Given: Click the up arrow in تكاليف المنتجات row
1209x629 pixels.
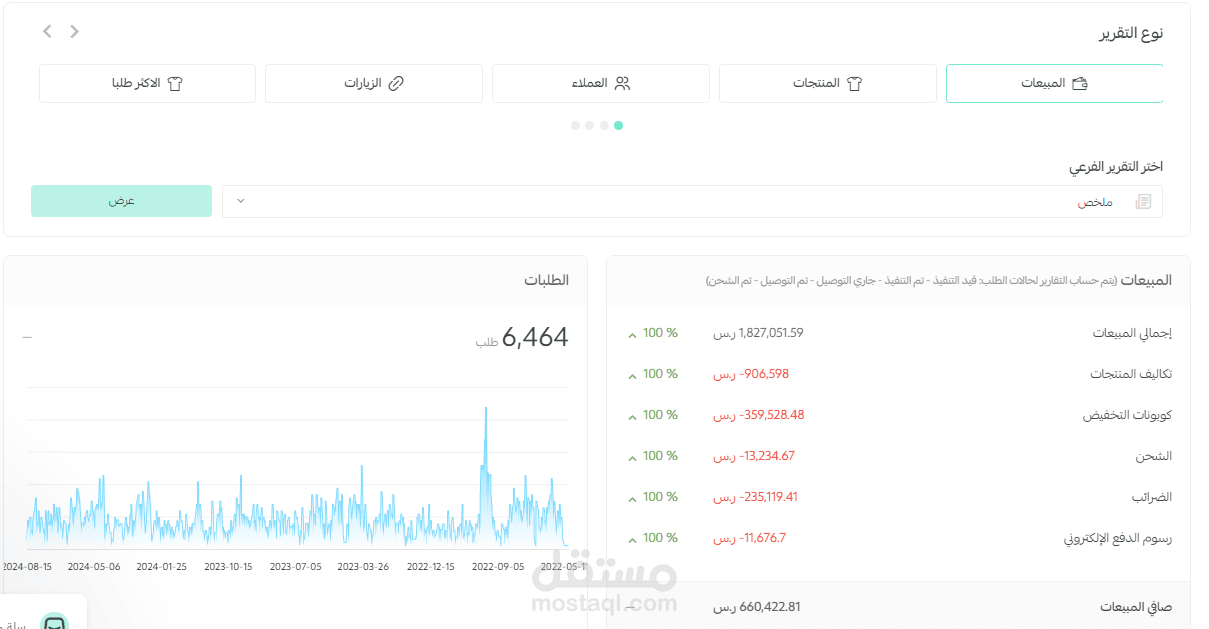Looking at the screenshot, I should (x=632, y=376).
